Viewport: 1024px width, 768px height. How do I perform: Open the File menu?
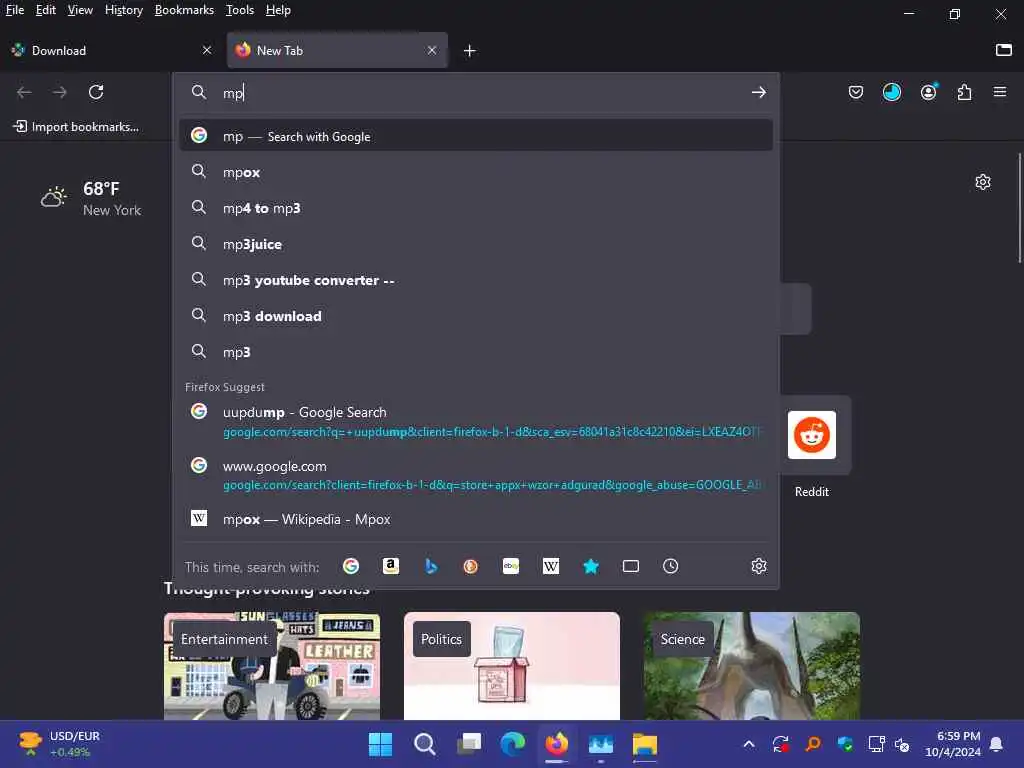pyautogui.click(x=15, y=10)
